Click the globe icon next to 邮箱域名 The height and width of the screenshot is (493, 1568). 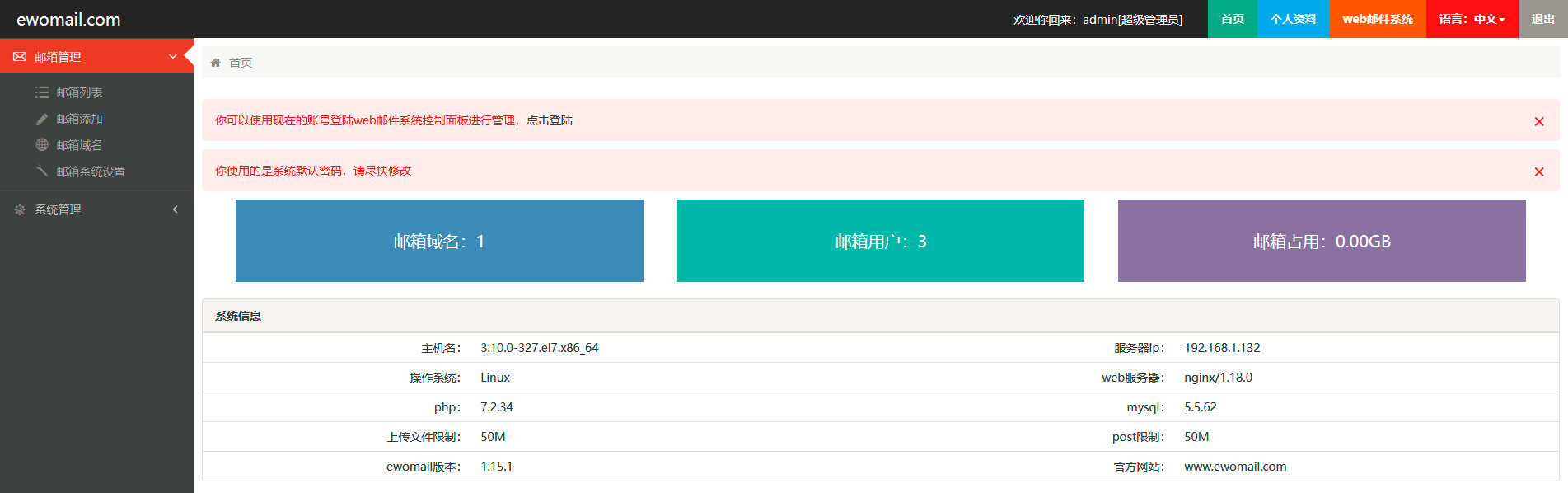[42, 144]
